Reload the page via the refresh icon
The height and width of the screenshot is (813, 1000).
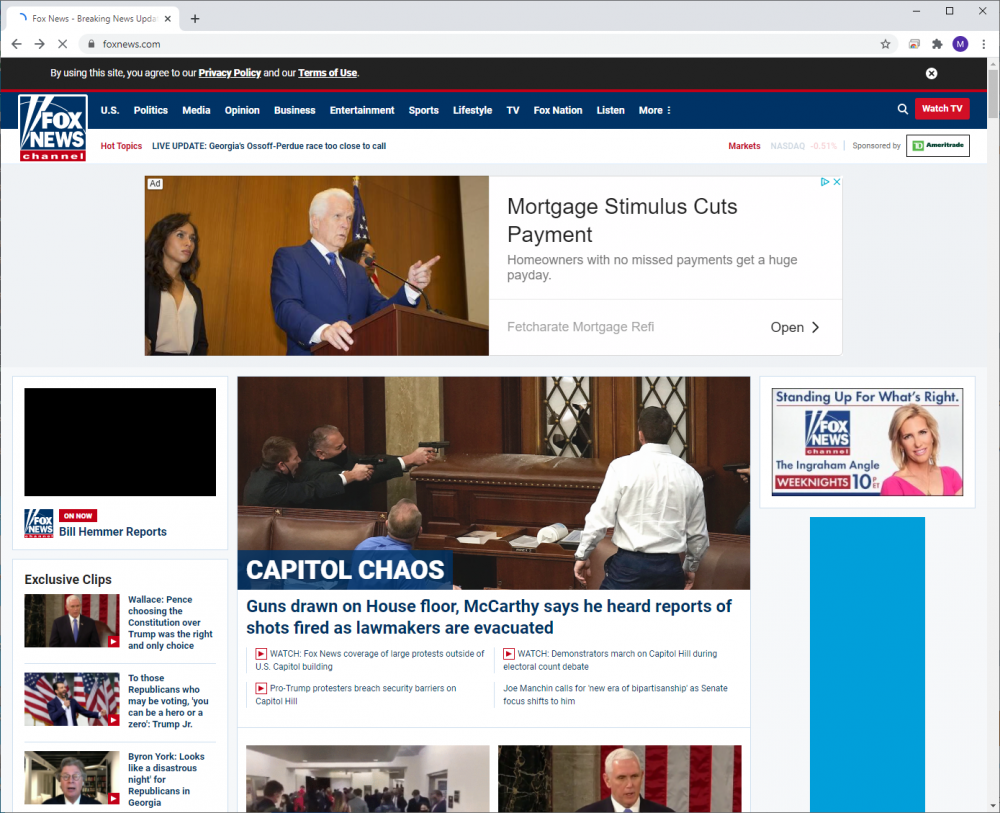pos(63,43)
